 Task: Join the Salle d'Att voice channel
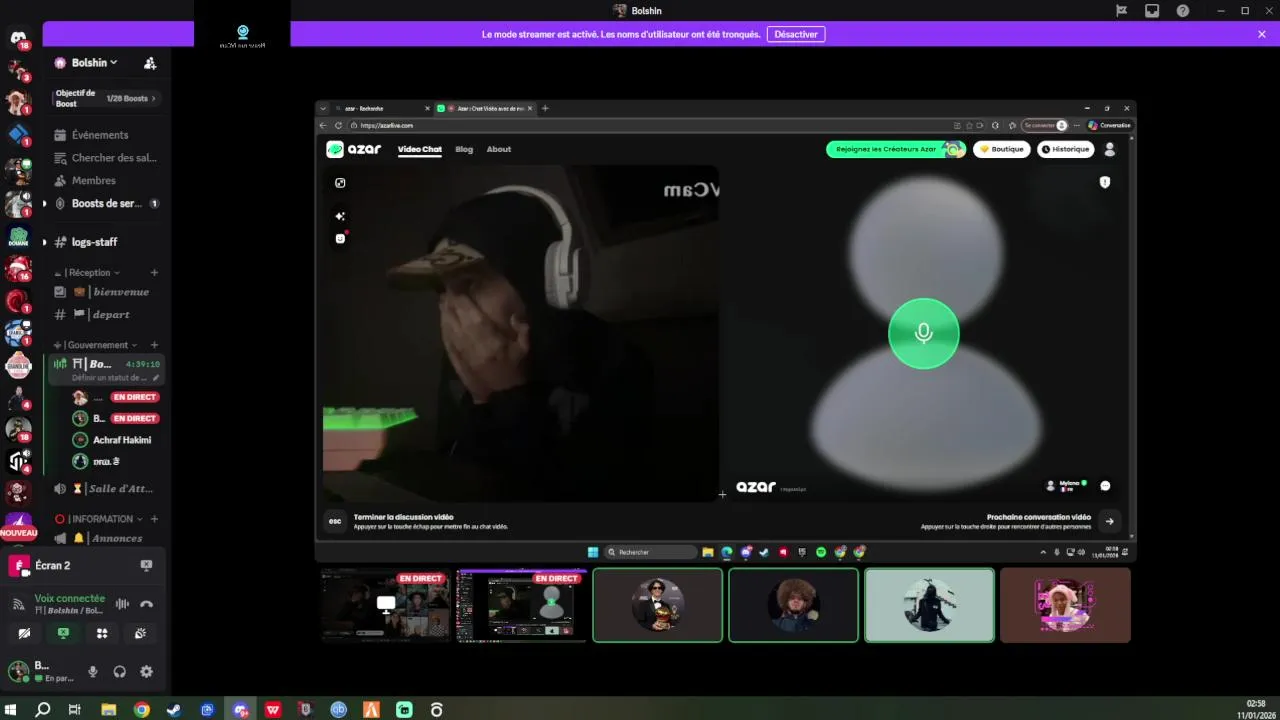[x=107, y=489]
